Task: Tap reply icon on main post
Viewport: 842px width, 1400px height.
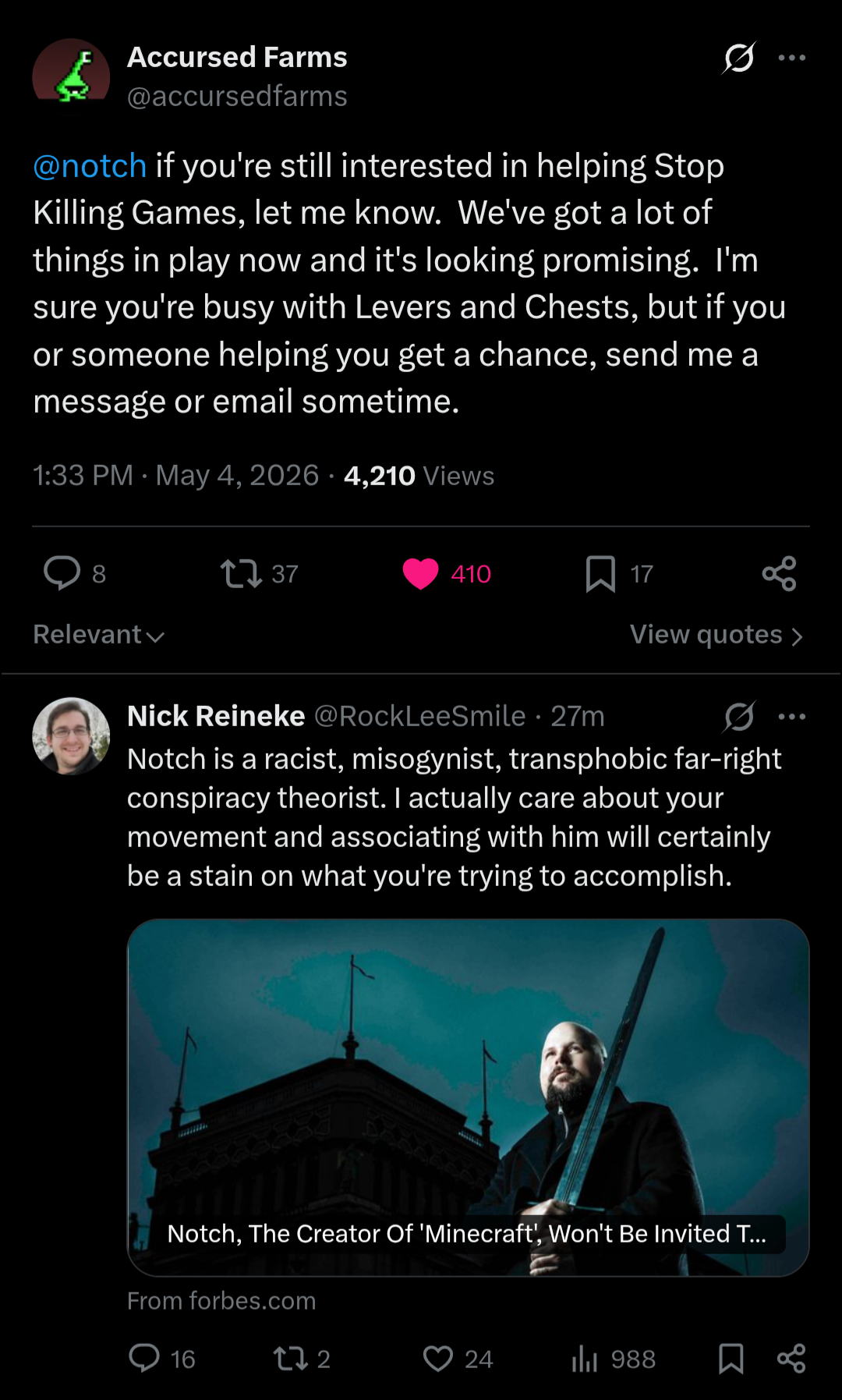Action: pos(62,573)
